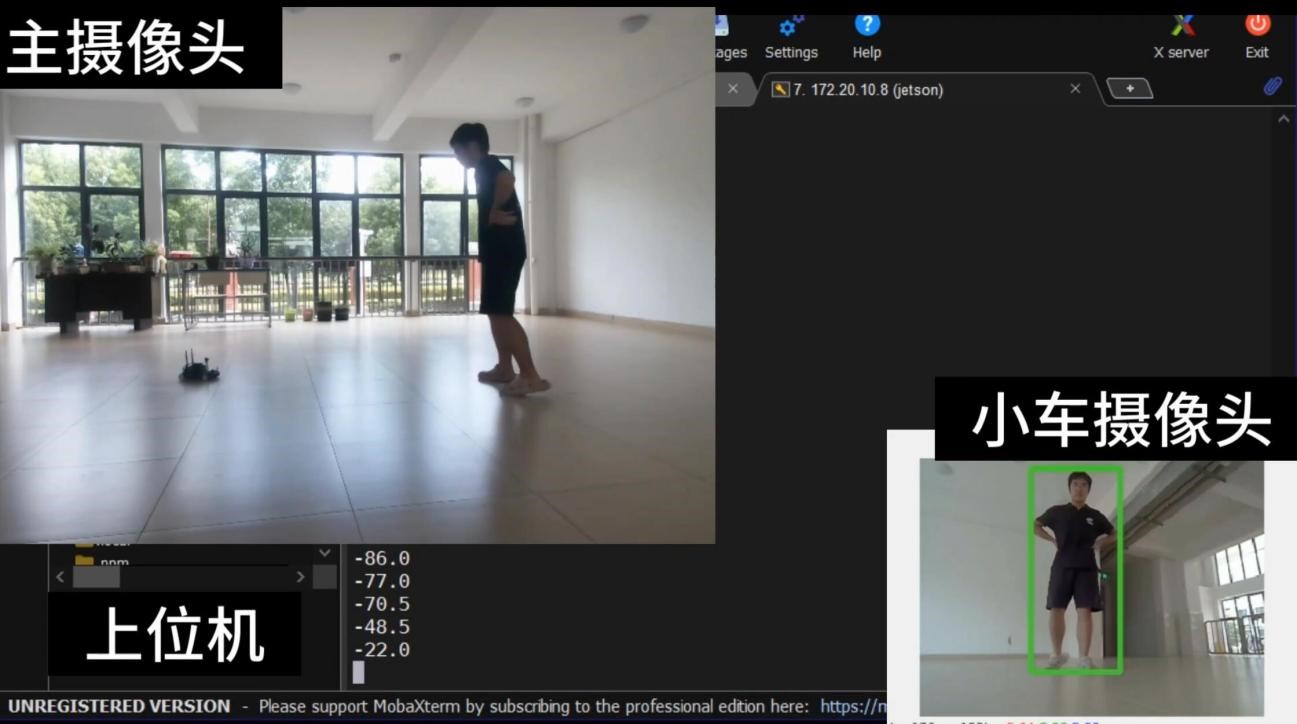Open MobaXterm Settings from the toolbar

[791, 37]
